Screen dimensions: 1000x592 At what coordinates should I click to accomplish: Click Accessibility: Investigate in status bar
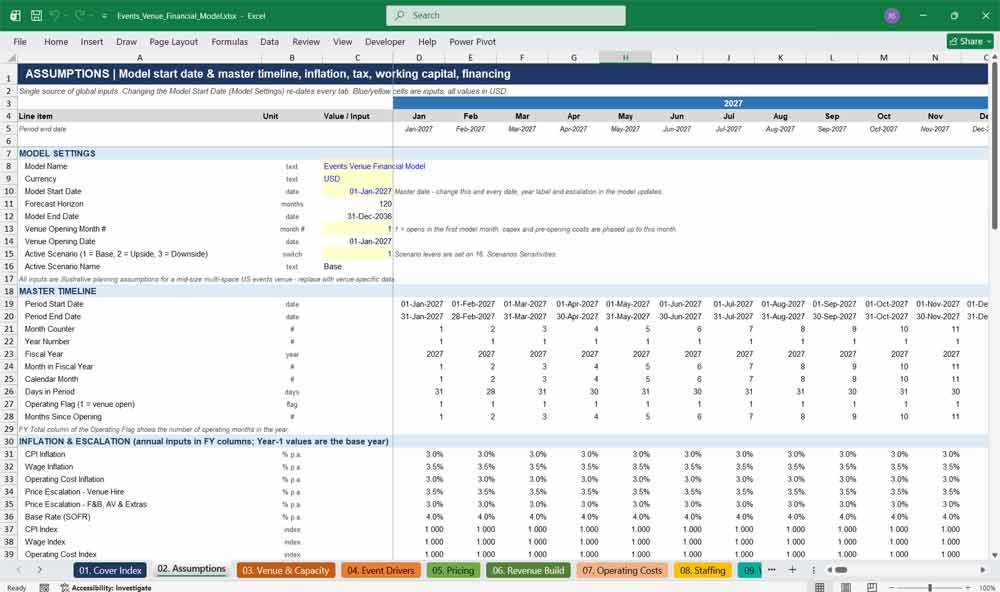(x=106, y=588)
